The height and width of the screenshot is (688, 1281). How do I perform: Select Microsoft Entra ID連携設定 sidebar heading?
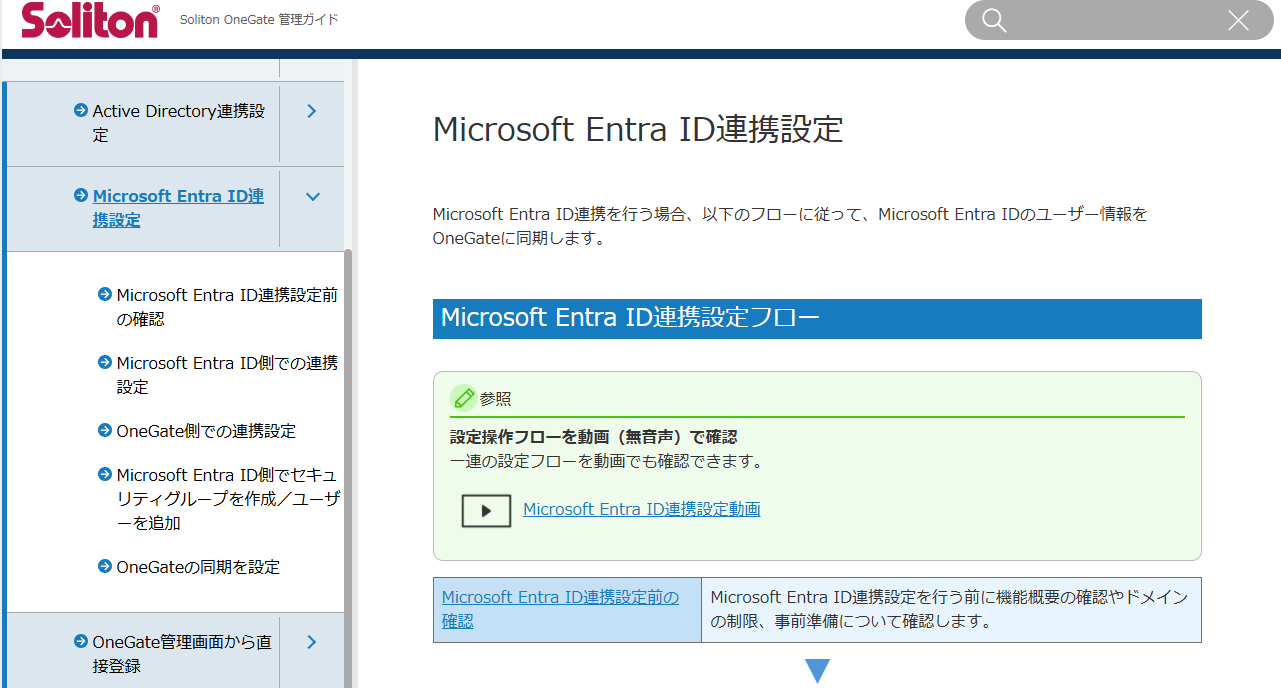click(179, 208)
